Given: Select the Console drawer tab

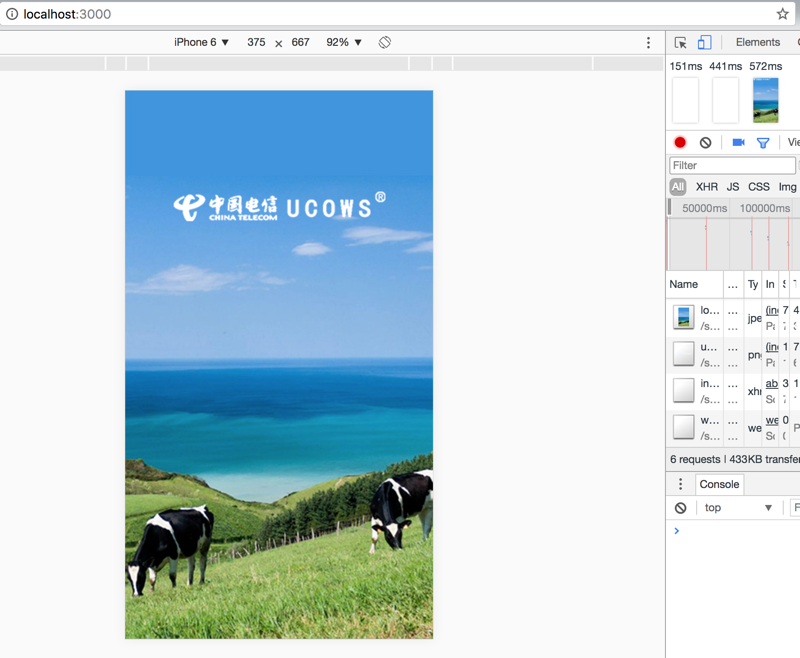Looking at the screenshot, I should [719, 484].
